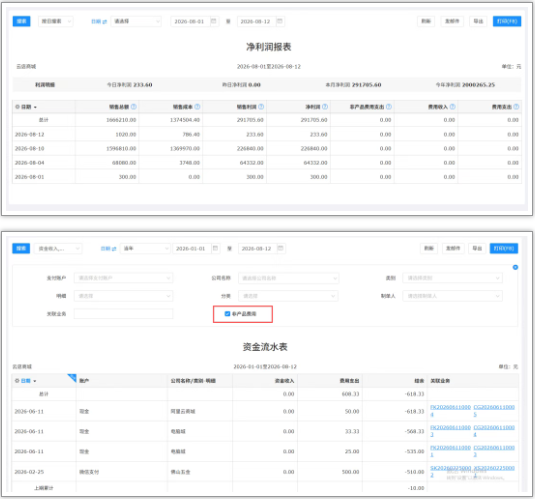The width and height of the screenshot is (535, 499).
Task: Toggle the 非产品费用 checkbox
Action: point(227,314)
